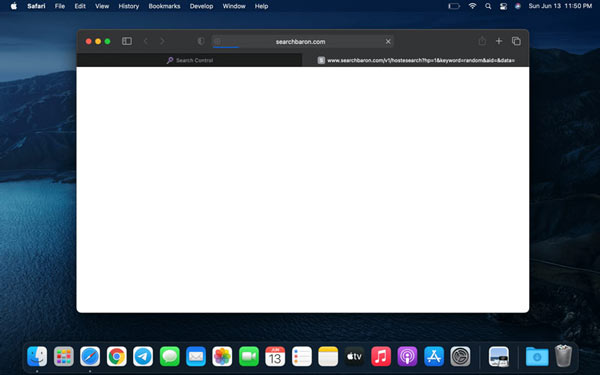The height and width of the screenshot is (375, 600).
Task: Open the Edit menu
Action: 80,6
